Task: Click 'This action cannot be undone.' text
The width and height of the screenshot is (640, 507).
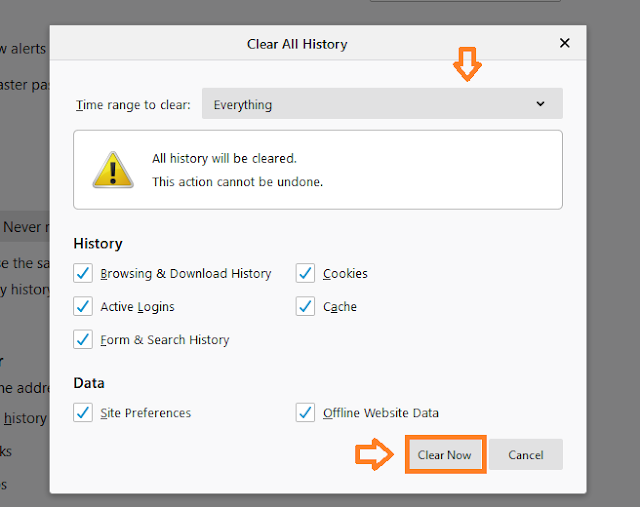Action: pos(238,182)
